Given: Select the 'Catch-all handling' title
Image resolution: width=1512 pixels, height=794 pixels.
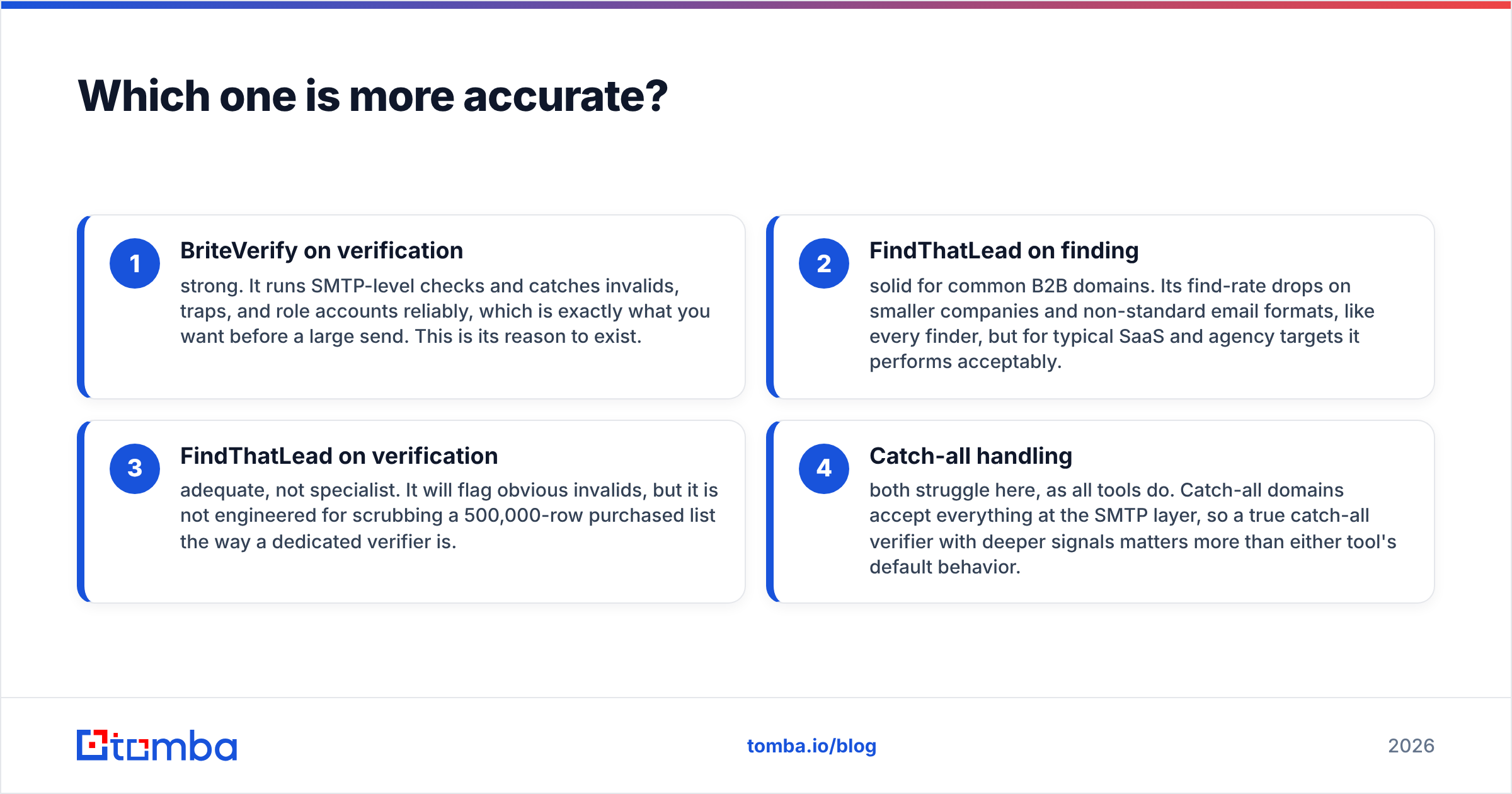Looking at the screenshot, I should coord(971,456).
